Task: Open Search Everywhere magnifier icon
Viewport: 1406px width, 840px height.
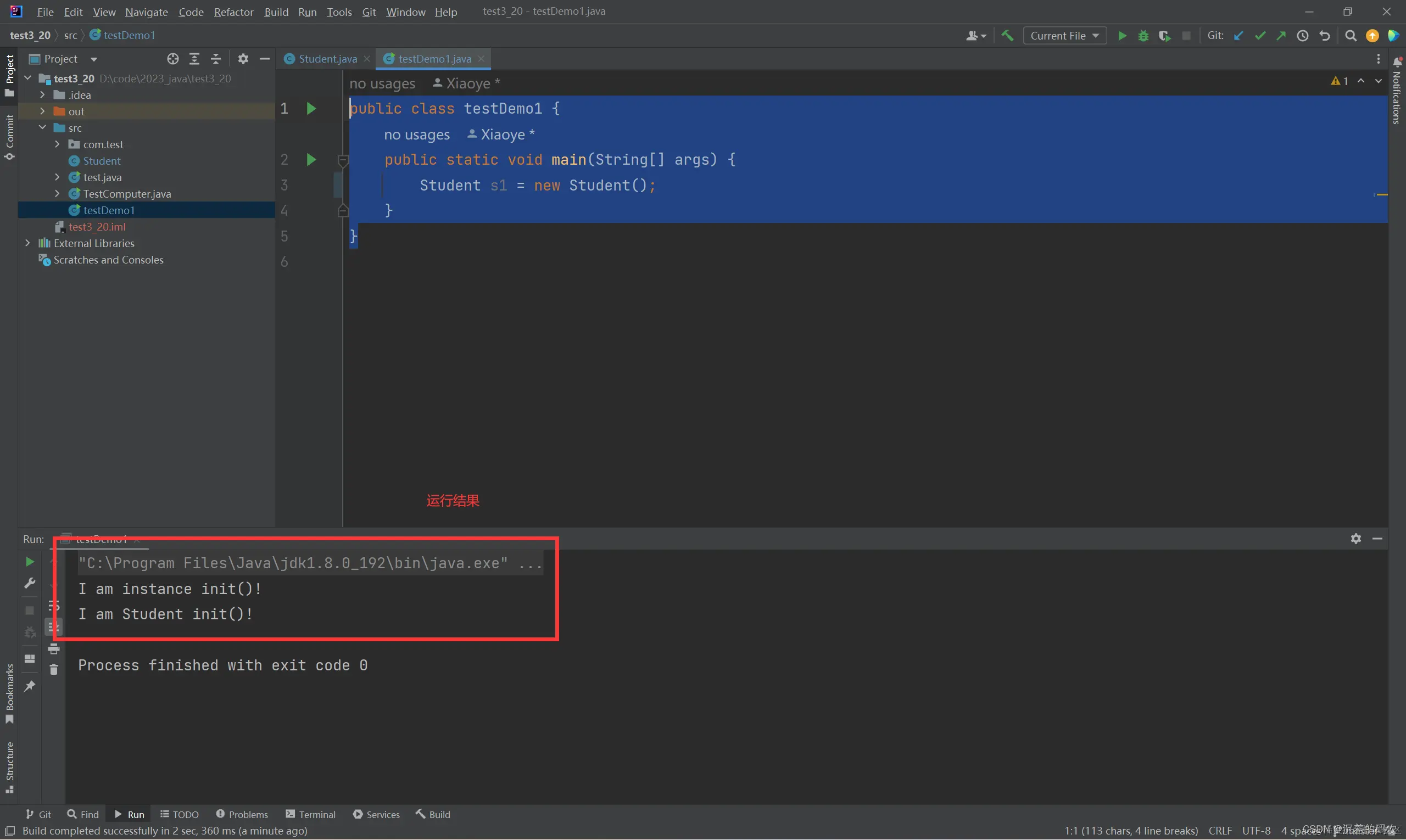Action: (x=1351, y=36)
